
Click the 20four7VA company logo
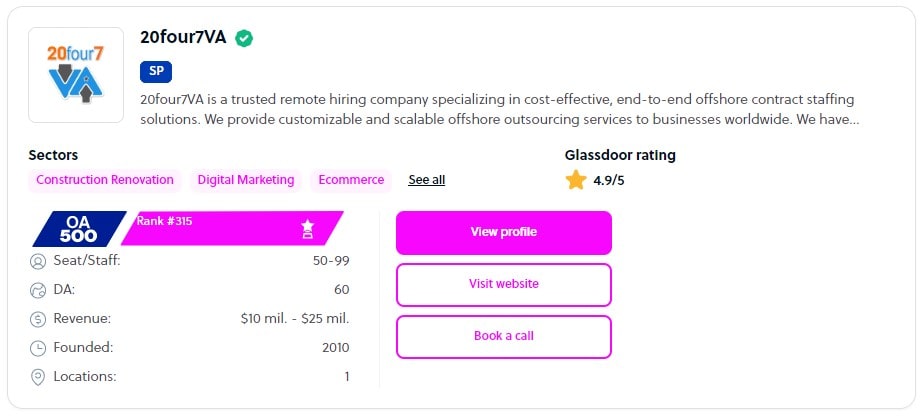tap(76, 75)
